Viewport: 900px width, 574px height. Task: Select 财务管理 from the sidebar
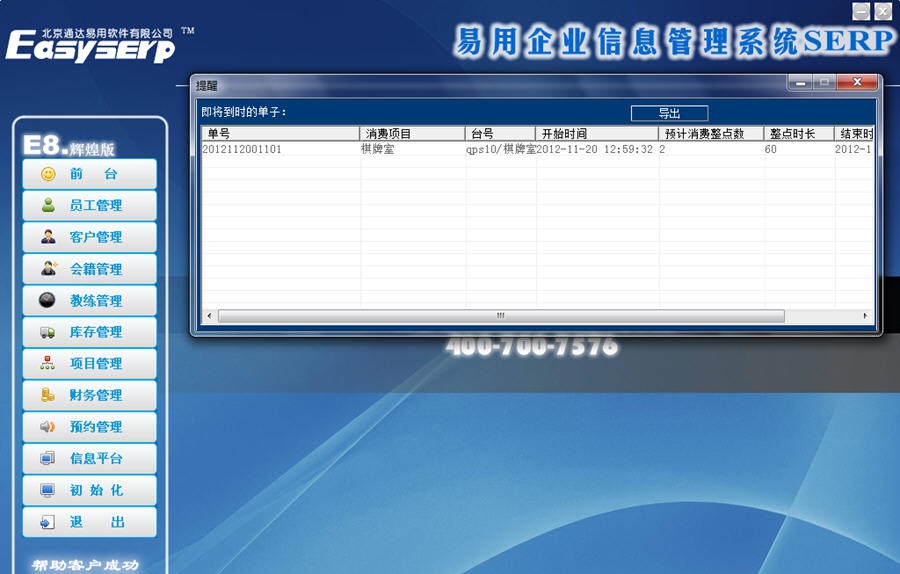(90, 395)
